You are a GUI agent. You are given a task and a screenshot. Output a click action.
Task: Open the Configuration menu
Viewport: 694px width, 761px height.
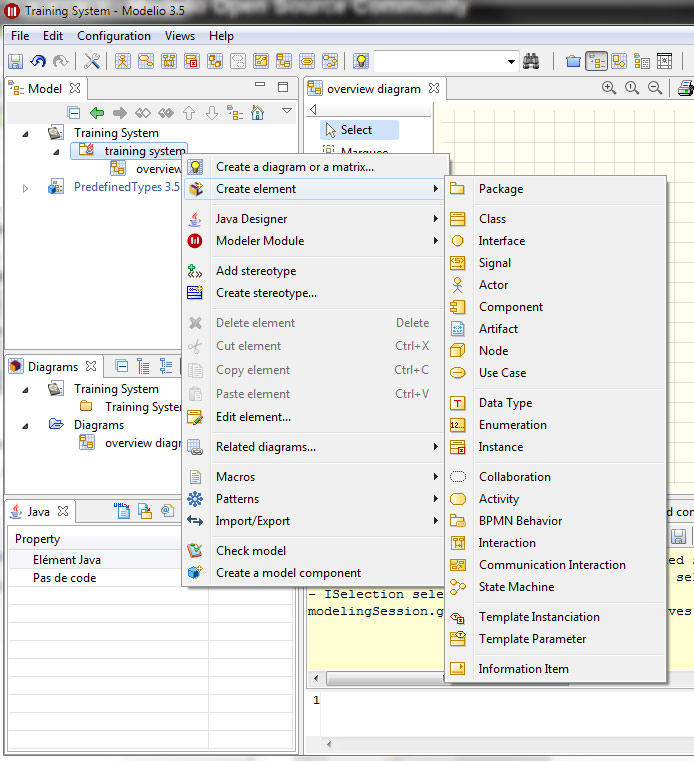pyautogui.click(x=114, y=36)
